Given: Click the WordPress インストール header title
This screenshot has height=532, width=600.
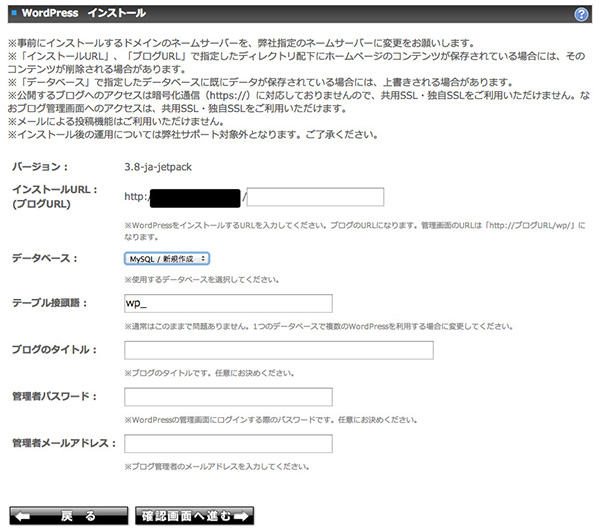Looking at the screenshot, I should click(x=83, y=13).
